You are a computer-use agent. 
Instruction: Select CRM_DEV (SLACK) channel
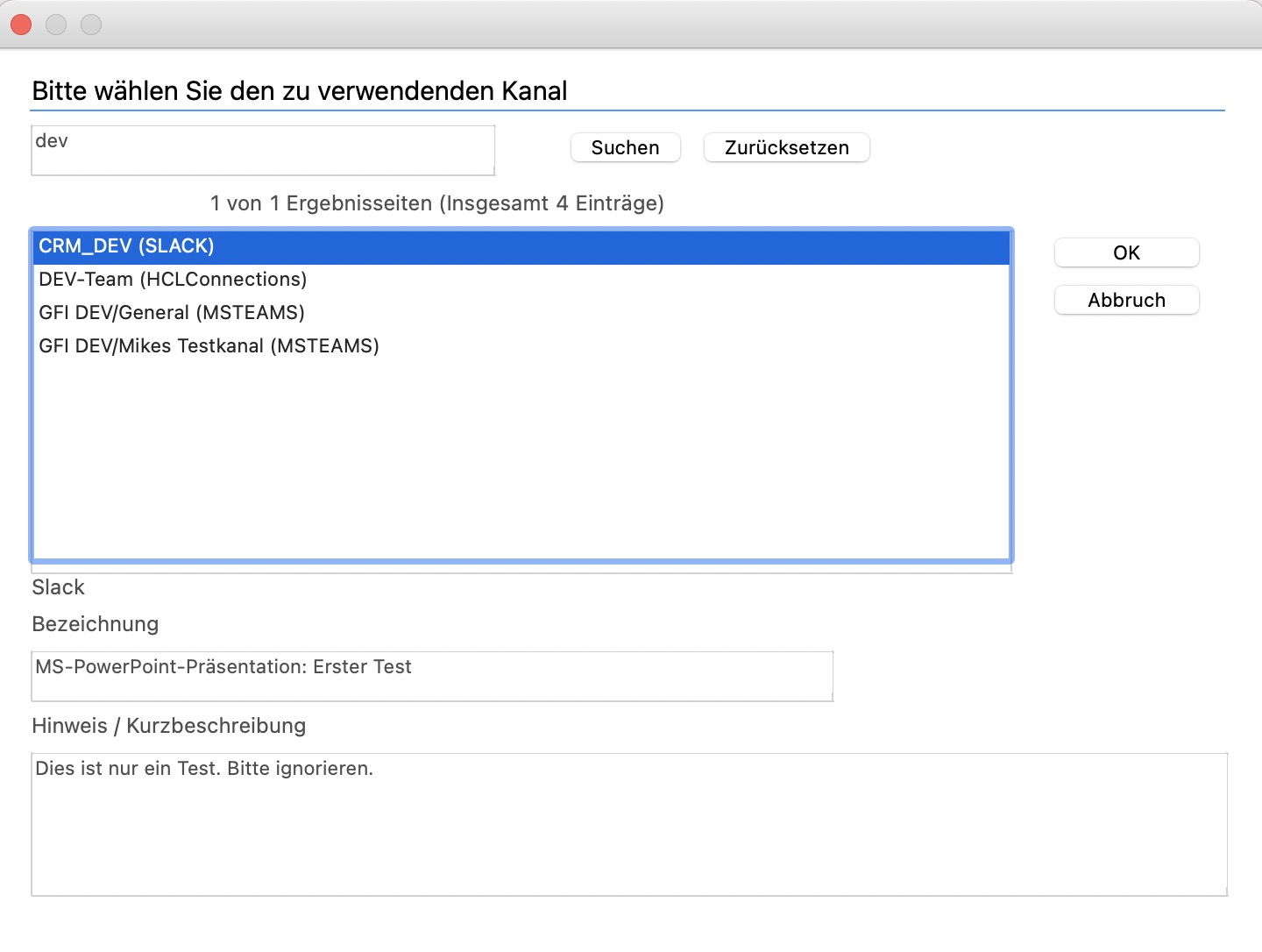521,246
